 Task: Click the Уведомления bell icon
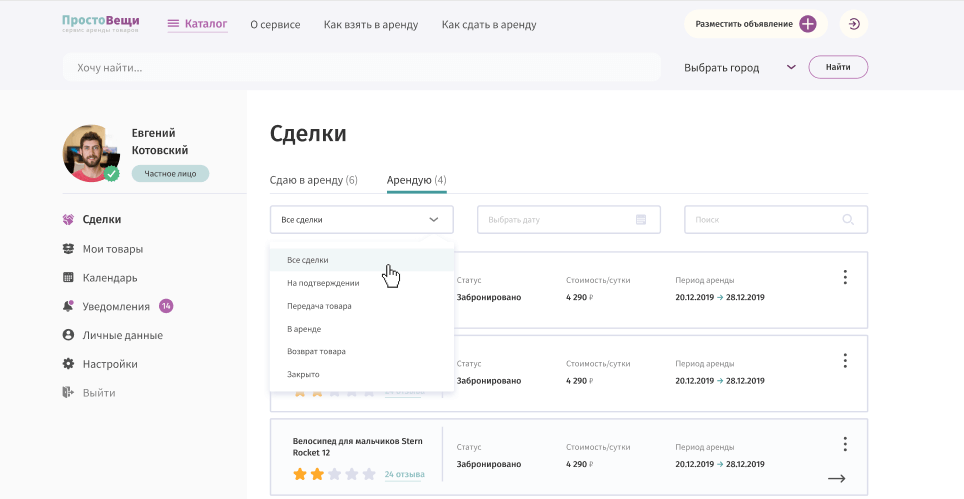[x=68, y=306]
